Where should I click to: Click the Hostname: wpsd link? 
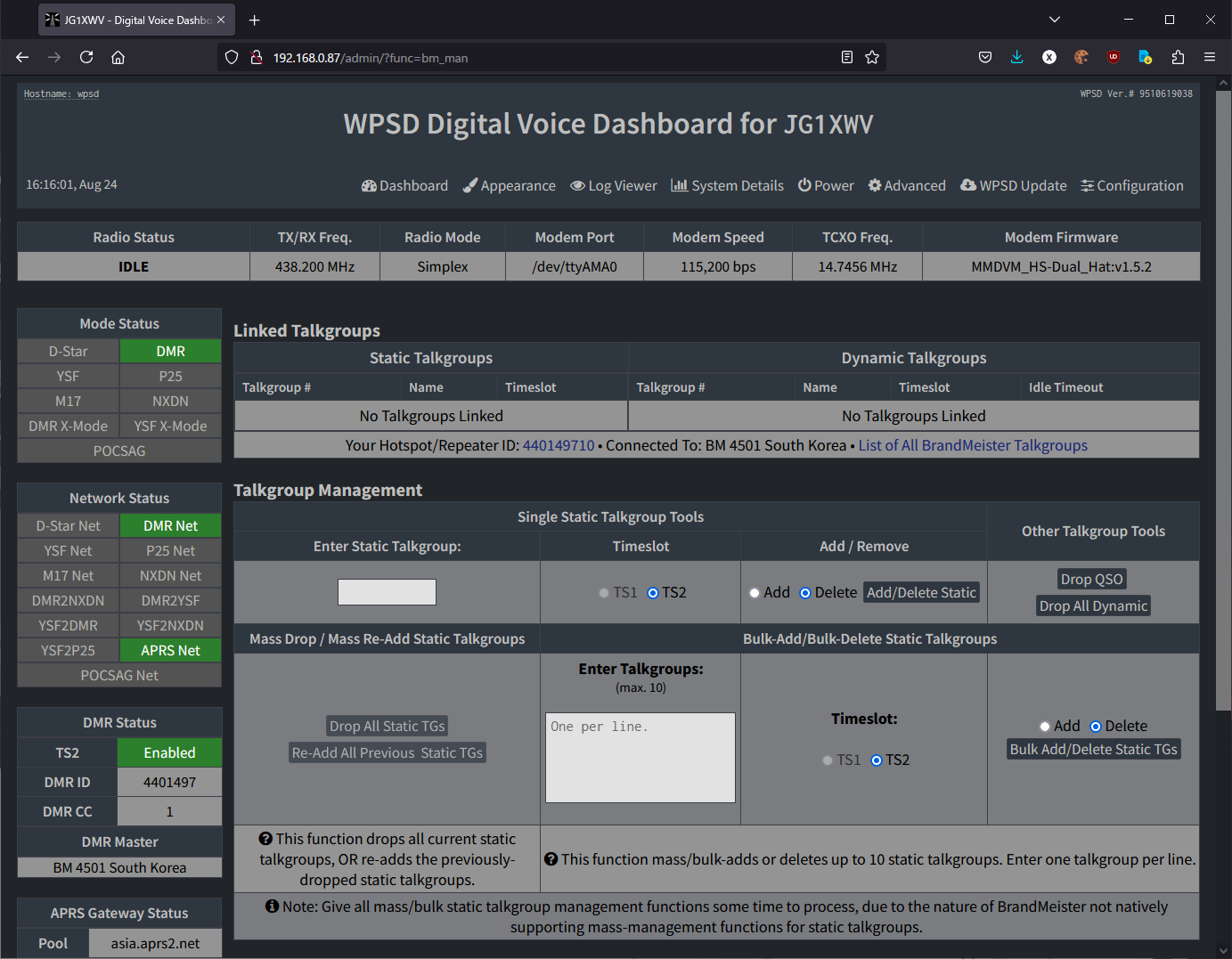tap(61, 93)
